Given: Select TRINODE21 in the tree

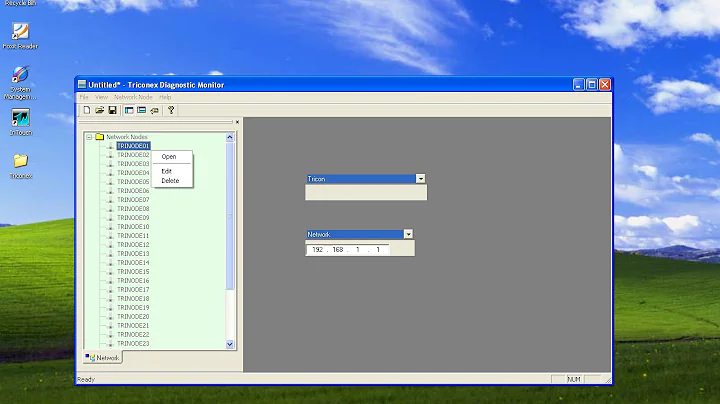Looking at the screenshot, I should [133, 325].
